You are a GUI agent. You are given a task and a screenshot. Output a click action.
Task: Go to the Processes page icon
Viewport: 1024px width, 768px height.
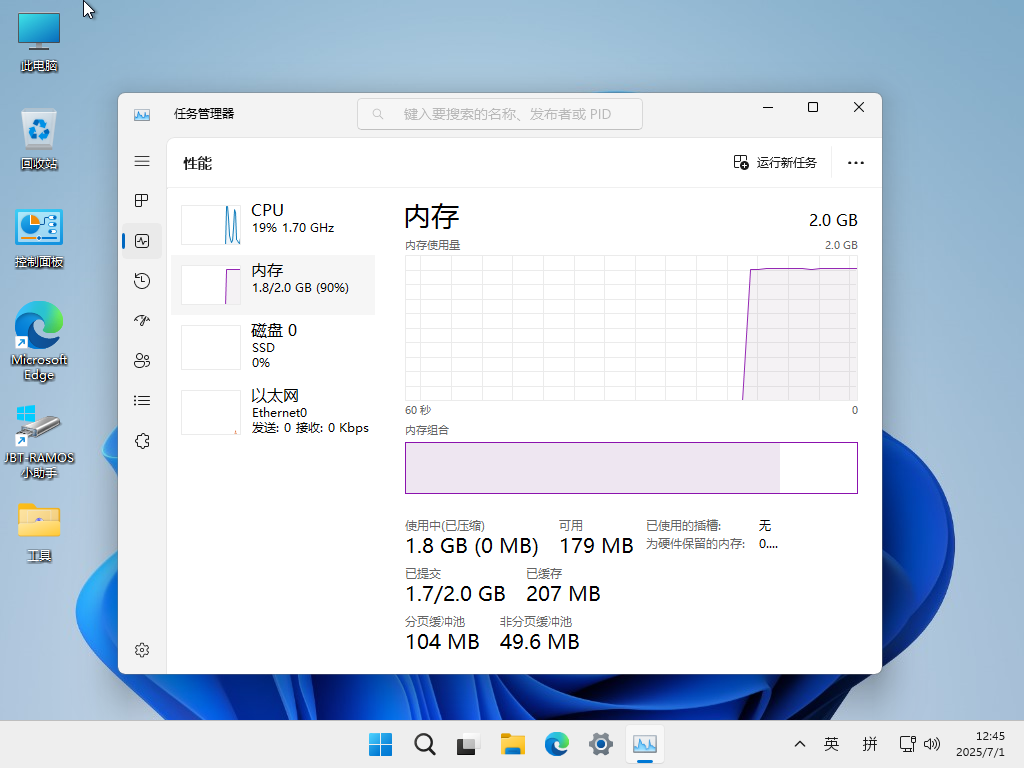pyautogui.click(x=142, y=200)
